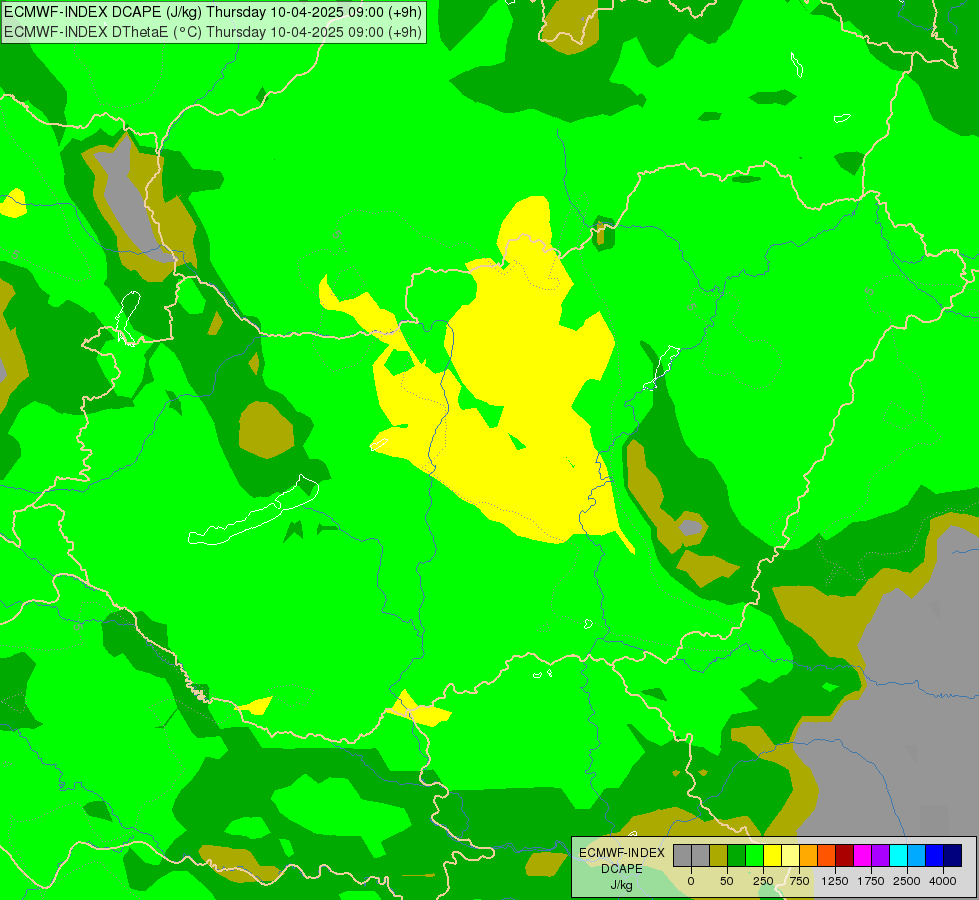This screenshot has height=900, width=979.
Task: Click the legend value "1750"
Action: coord(871,881)
